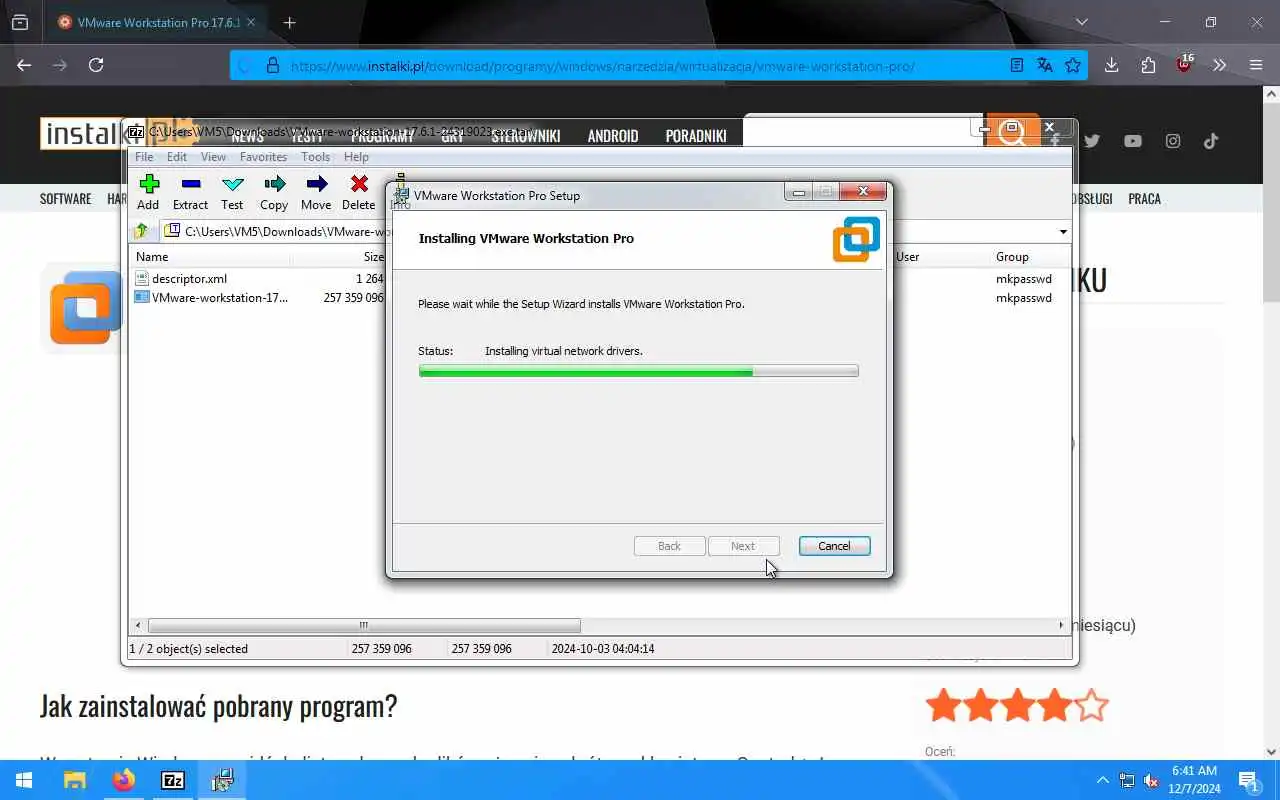Show hidden tray icons chevron
The height and width of the screenshot is (800, 1280).
coord(1103,780)
